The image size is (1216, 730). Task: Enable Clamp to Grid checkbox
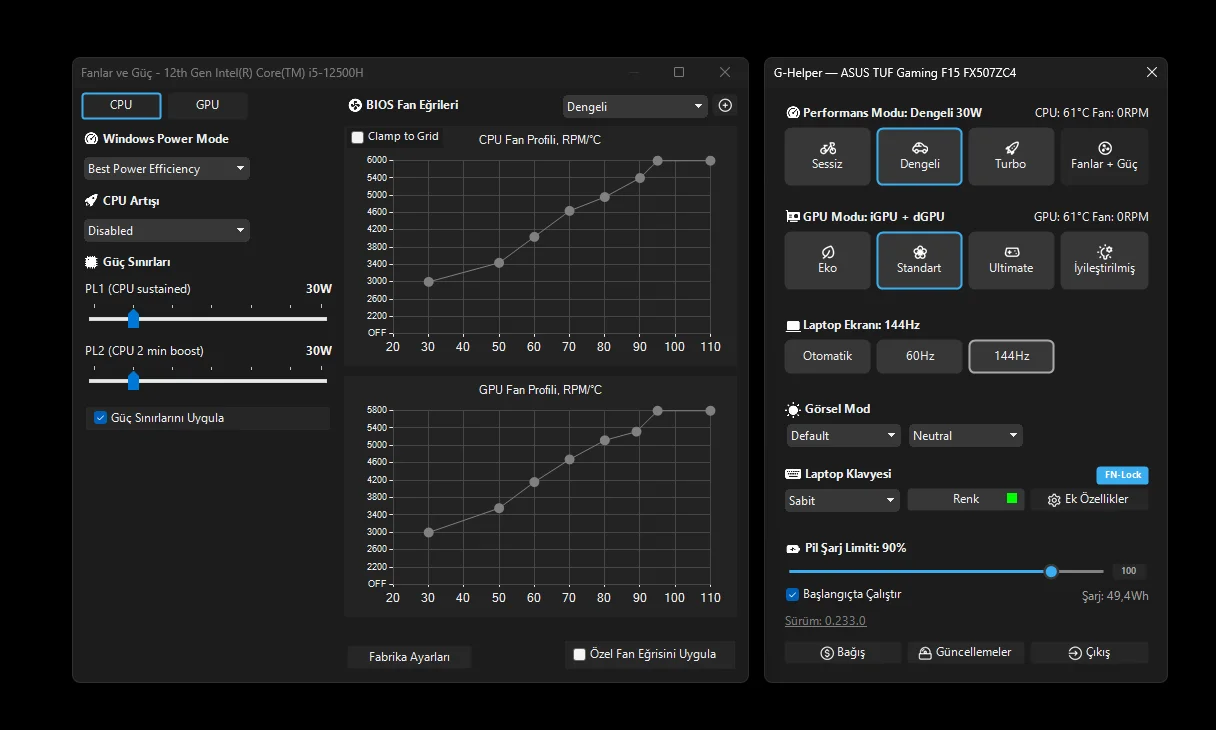pyautogui.click(x=358, y=137)
